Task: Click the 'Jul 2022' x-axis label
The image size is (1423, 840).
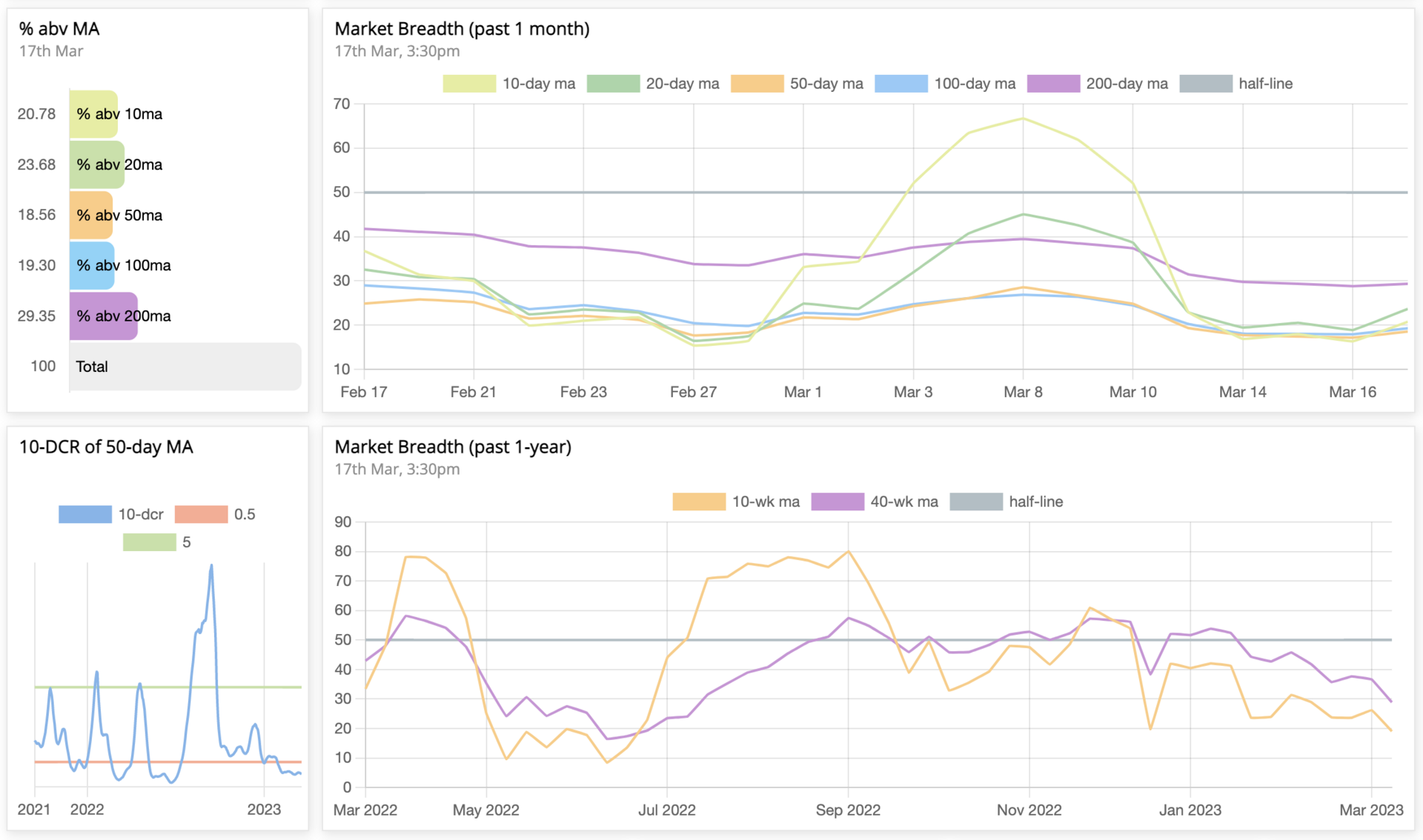Action: click(x=667, y=810)
